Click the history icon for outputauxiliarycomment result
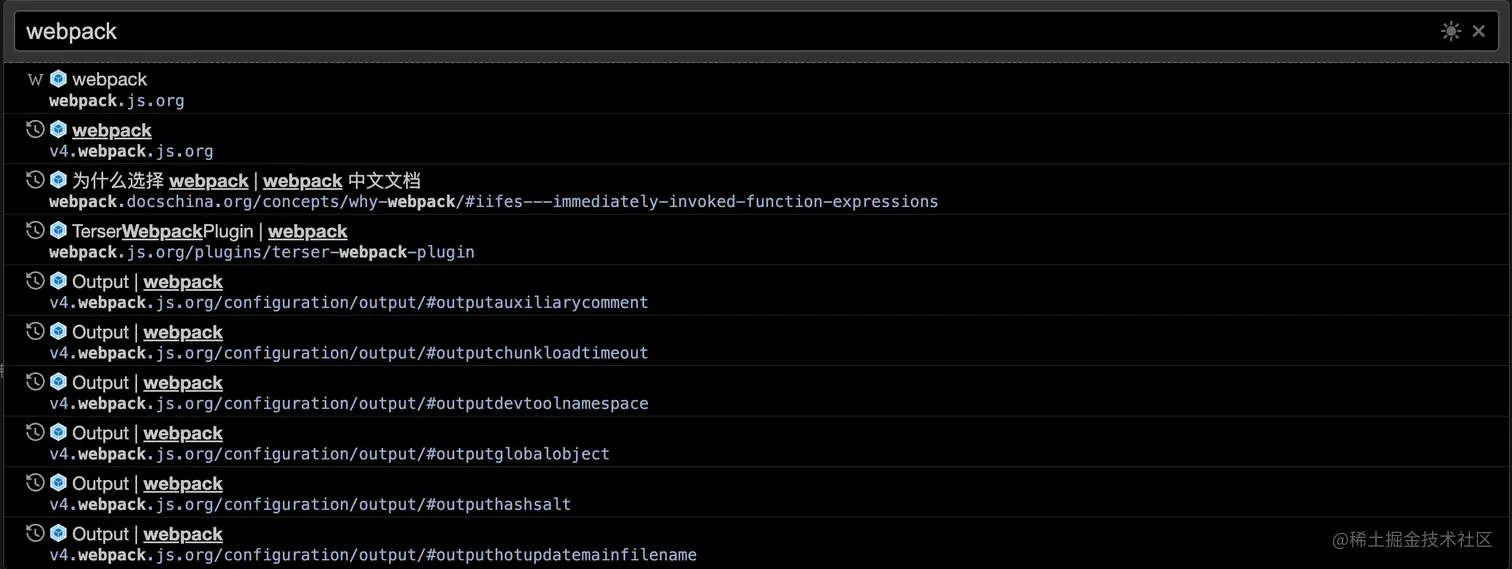 [x=35, y=281]
